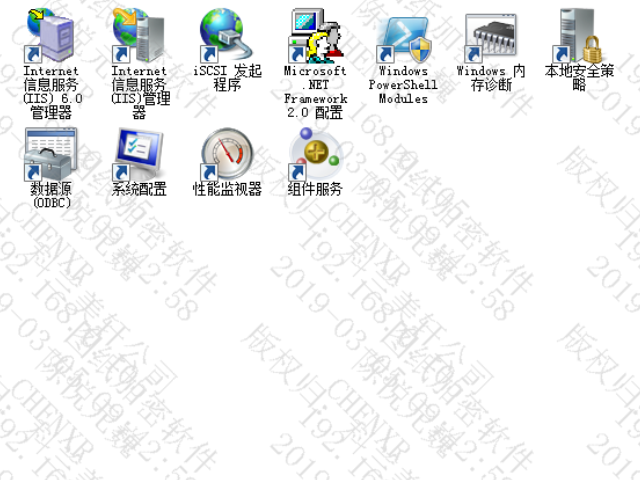
Task: Select the Internet 信息服务(IIS)管理器 icon
Action: pyautogui.click(x=138, y=36)
